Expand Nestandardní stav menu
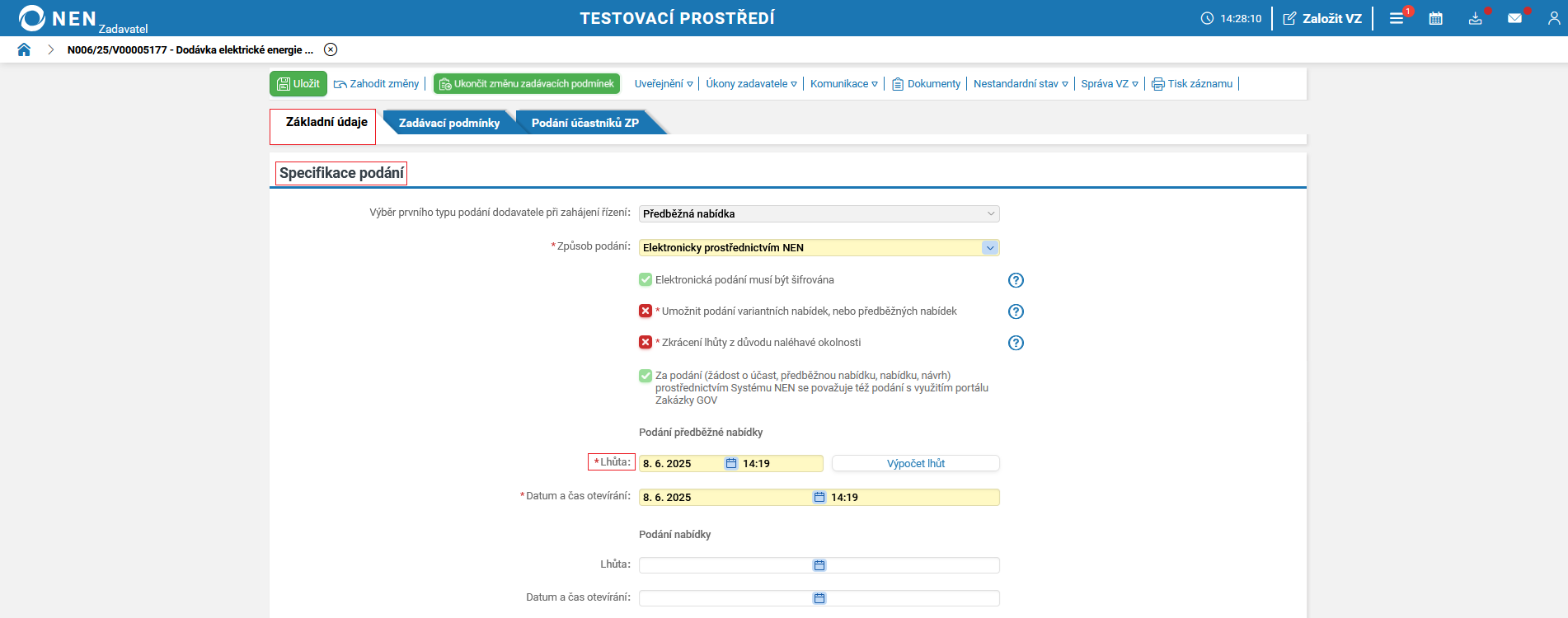 1021,83
